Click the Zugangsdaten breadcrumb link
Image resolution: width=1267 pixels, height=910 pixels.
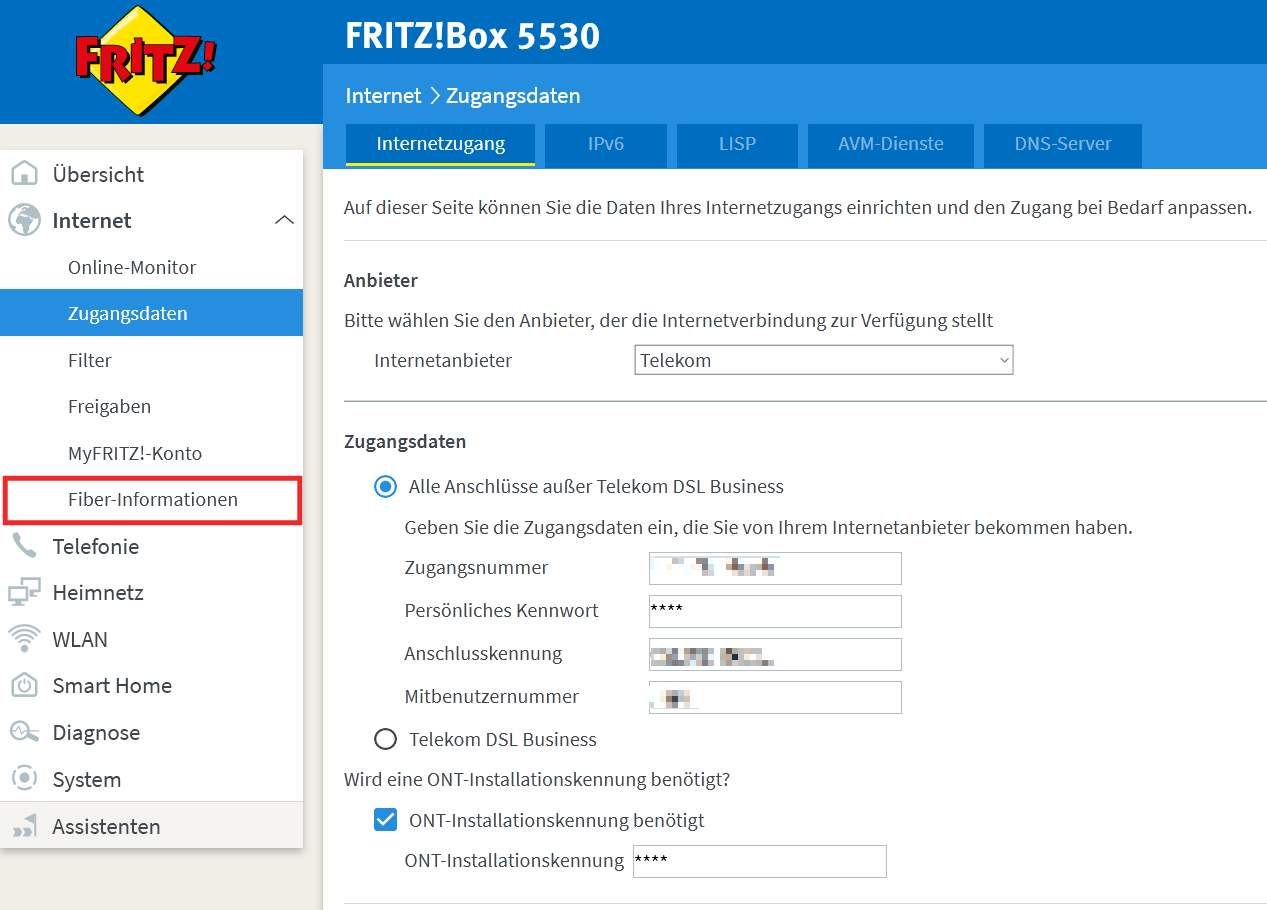[513, 95]
